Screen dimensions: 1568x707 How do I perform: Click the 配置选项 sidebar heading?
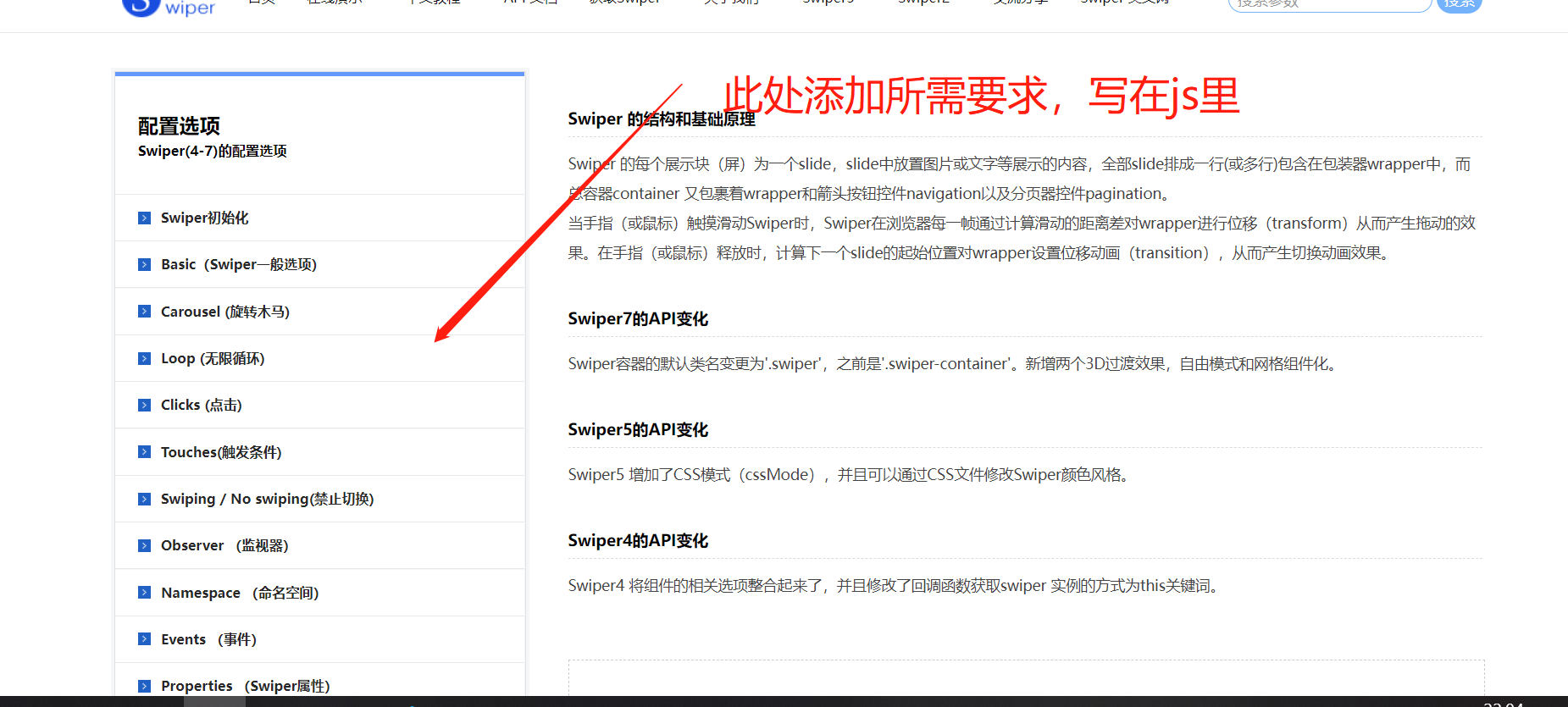[179, 126]
